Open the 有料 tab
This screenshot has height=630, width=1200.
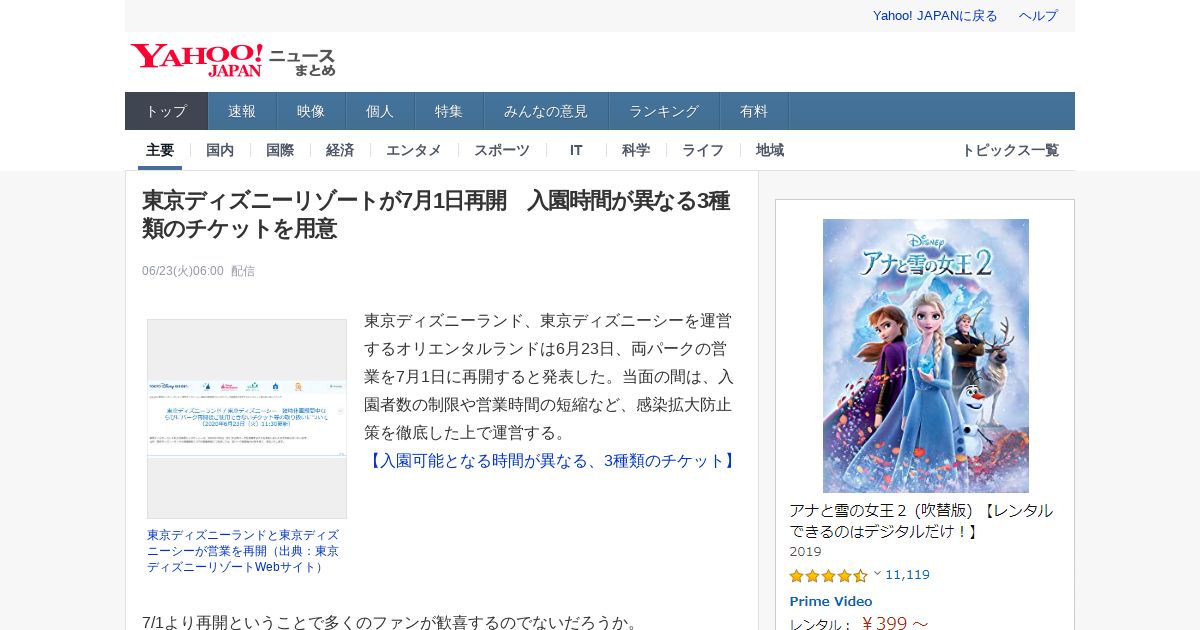click(754, 111)
